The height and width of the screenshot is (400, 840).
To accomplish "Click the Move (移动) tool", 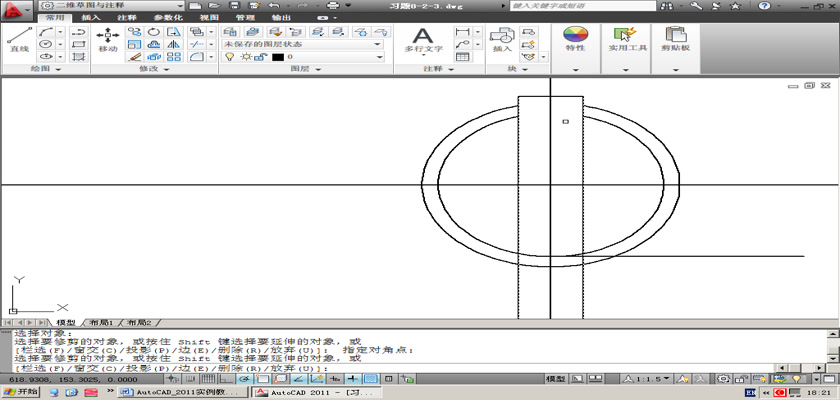I will pos(107,39).
